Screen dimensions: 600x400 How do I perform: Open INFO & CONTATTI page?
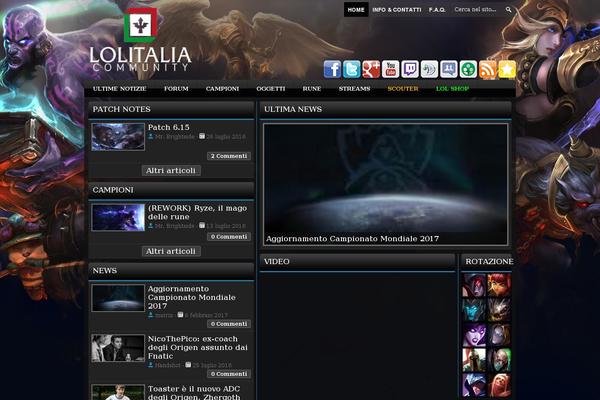pos(397,10)
